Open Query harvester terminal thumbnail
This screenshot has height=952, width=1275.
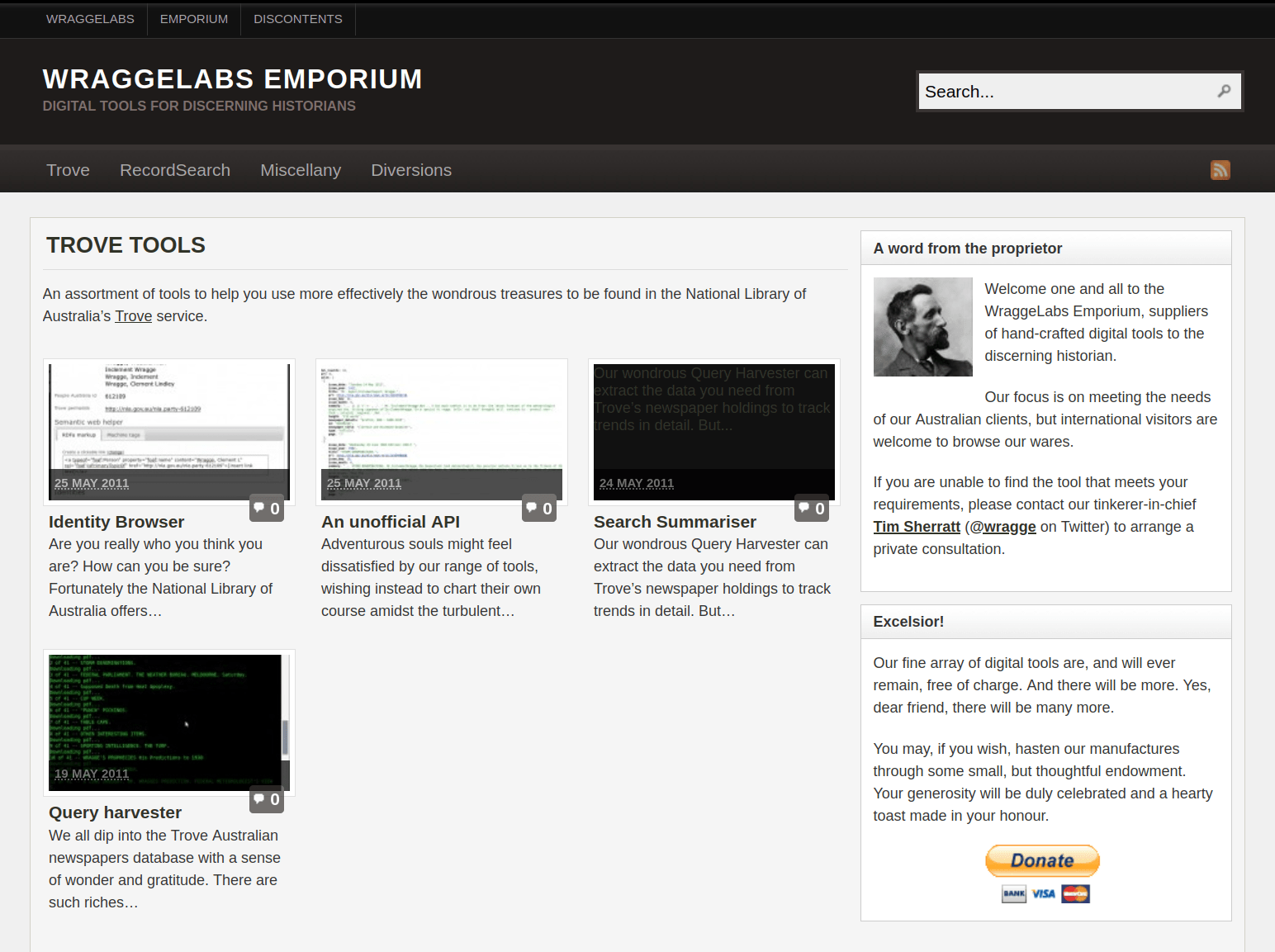(169, 722)
